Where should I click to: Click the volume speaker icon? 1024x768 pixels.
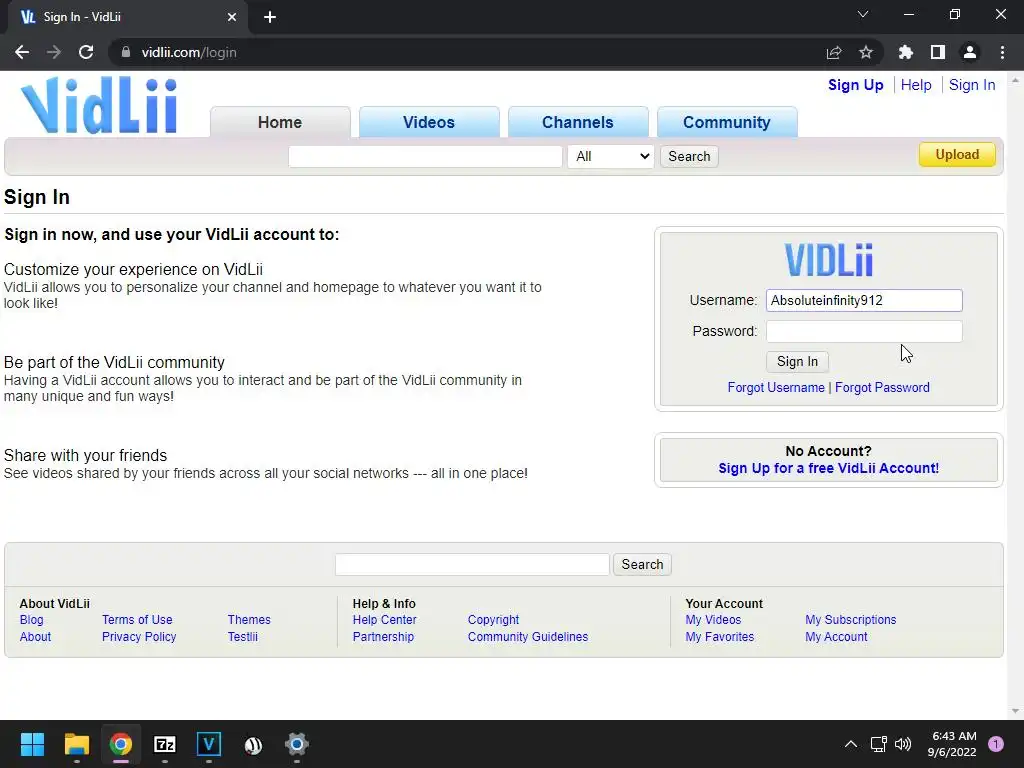tap(903, 744)
